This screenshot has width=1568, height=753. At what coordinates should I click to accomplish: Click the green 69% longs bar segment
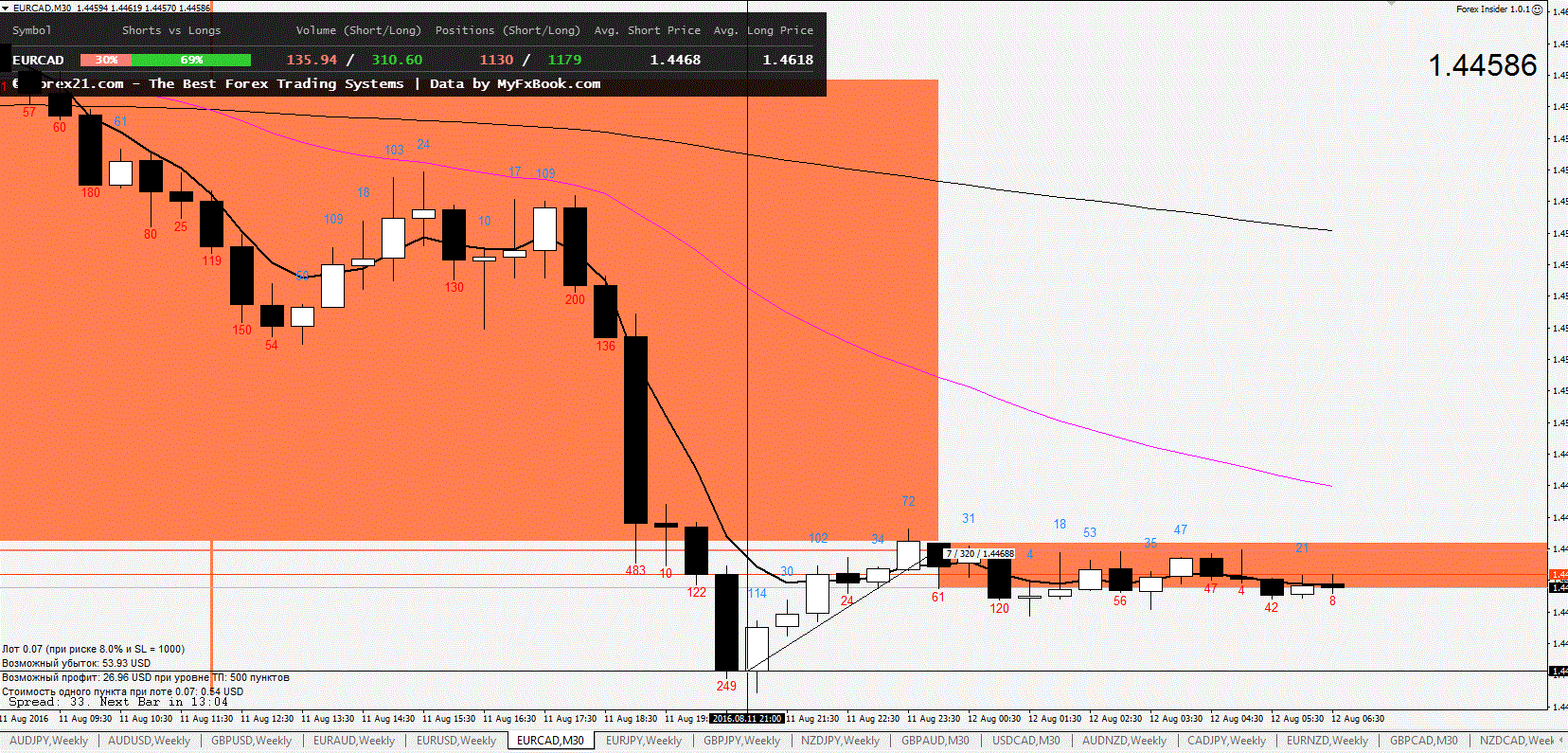191,60
